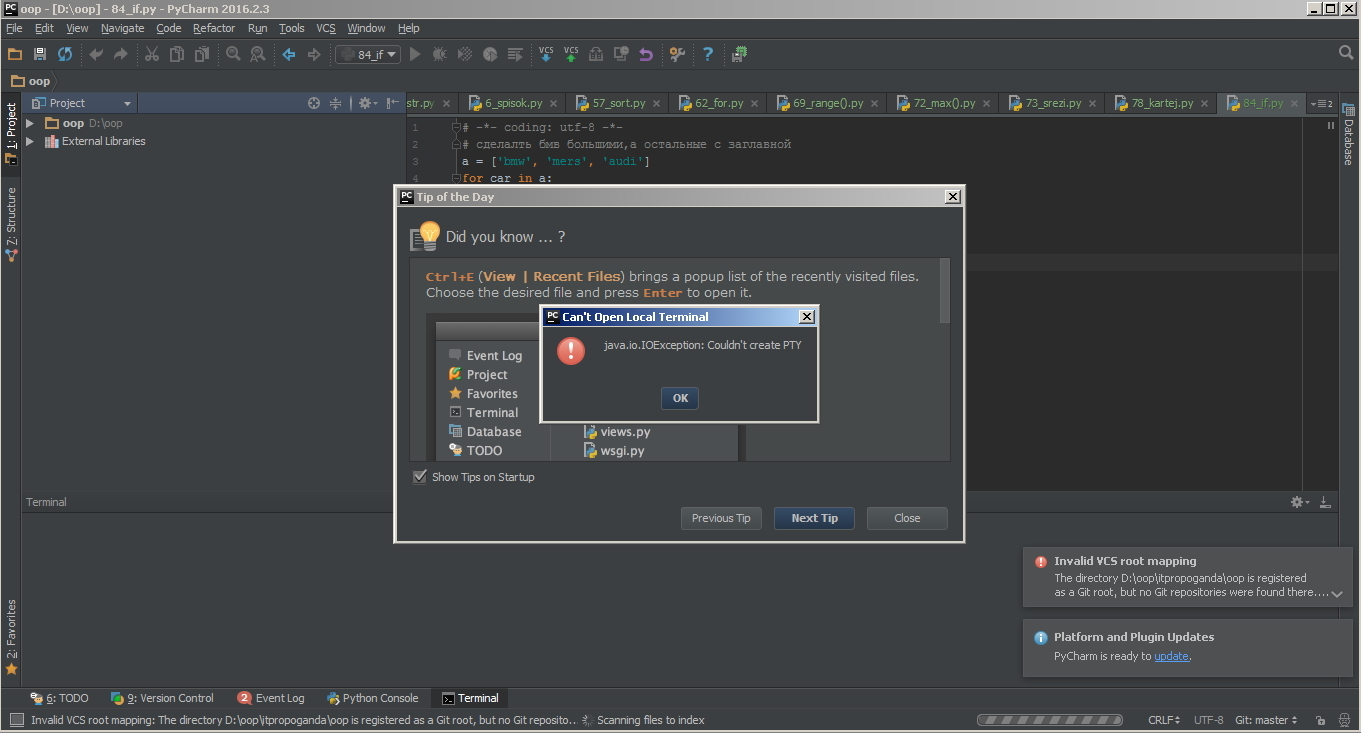Expand the oop project folder node

[x=30, y=123]
